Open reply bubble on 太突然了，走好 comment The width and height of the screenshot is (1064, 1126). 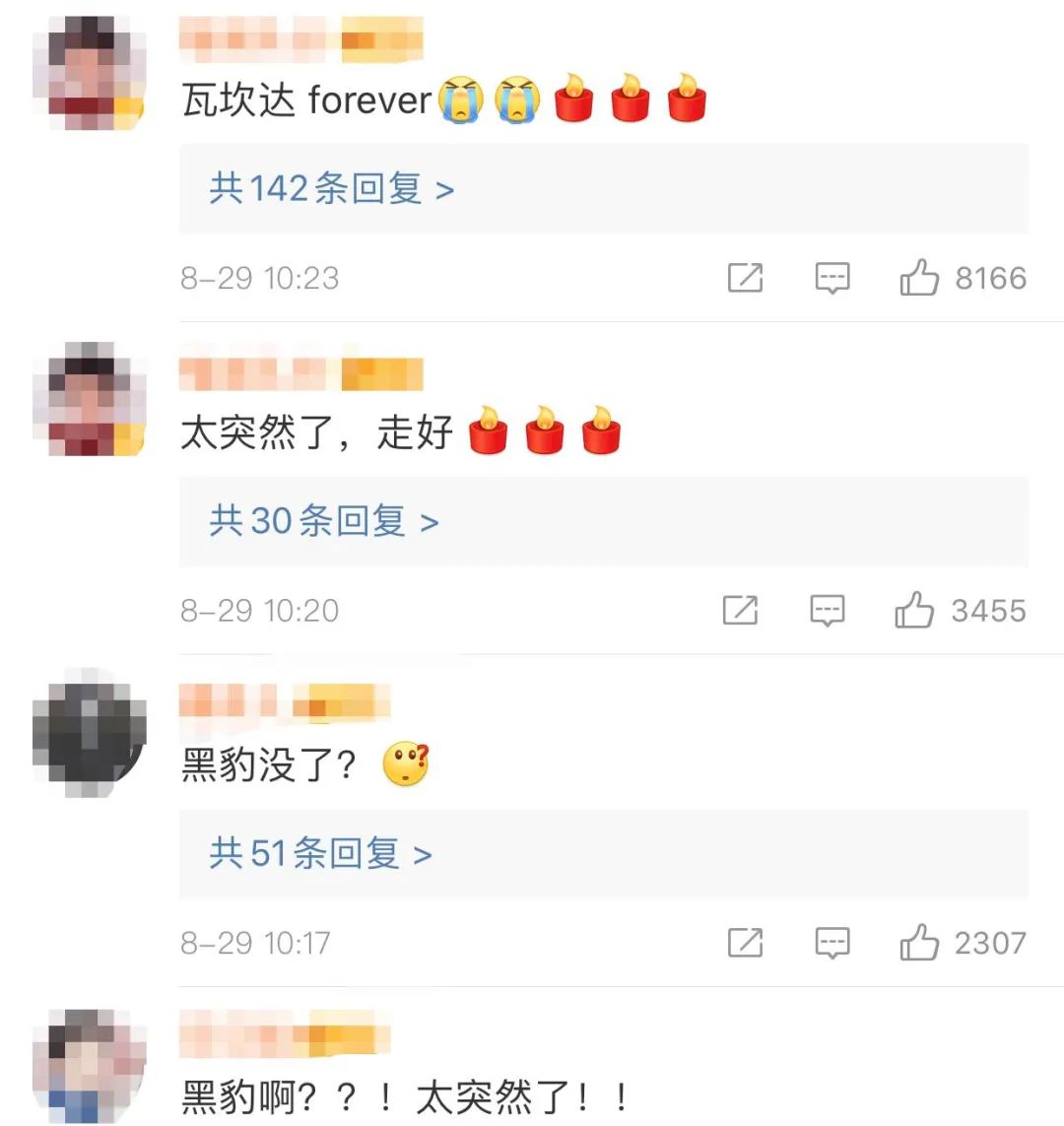click(x=828, y=611)
